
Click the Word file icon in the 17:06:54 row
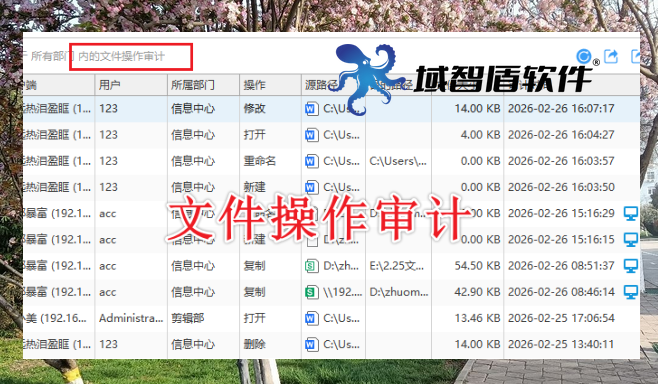click(x=311, y=318)
